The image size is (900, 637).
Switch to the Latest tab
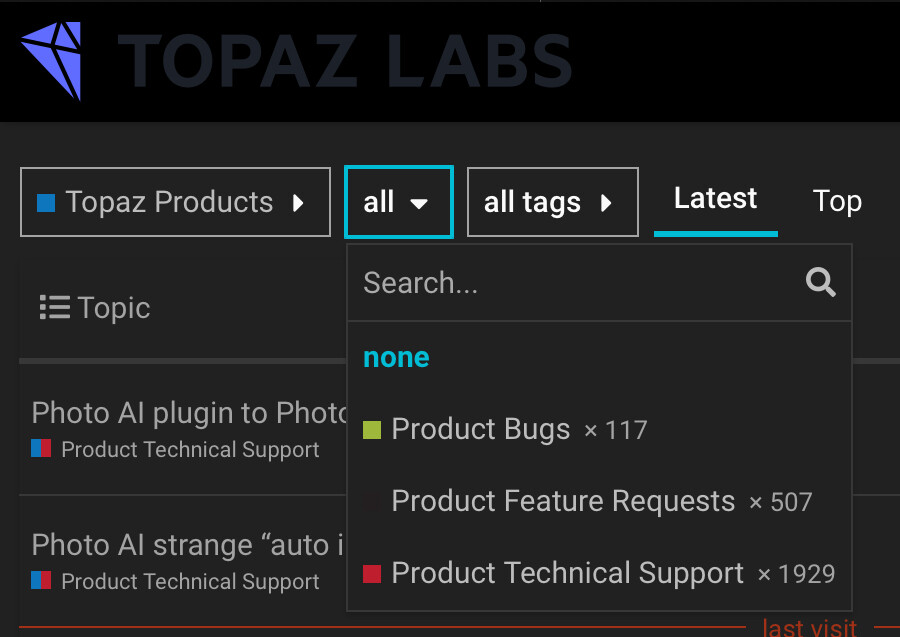pos(715,199)
